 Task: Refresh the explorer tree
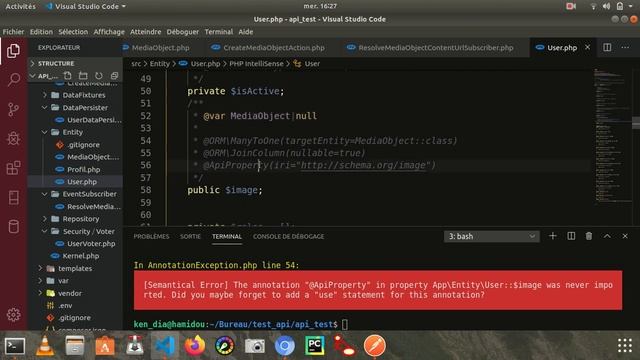pyautogui.click(x=98, y=76)
